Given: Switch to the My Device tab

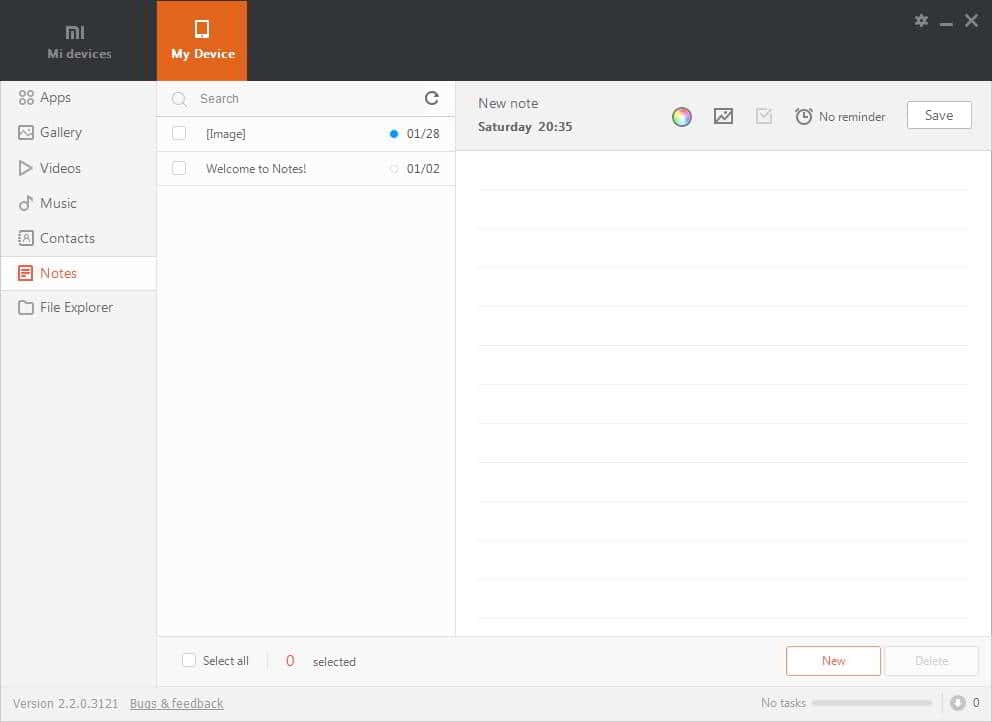Looking at the screenshot, I should coord(202,41).
